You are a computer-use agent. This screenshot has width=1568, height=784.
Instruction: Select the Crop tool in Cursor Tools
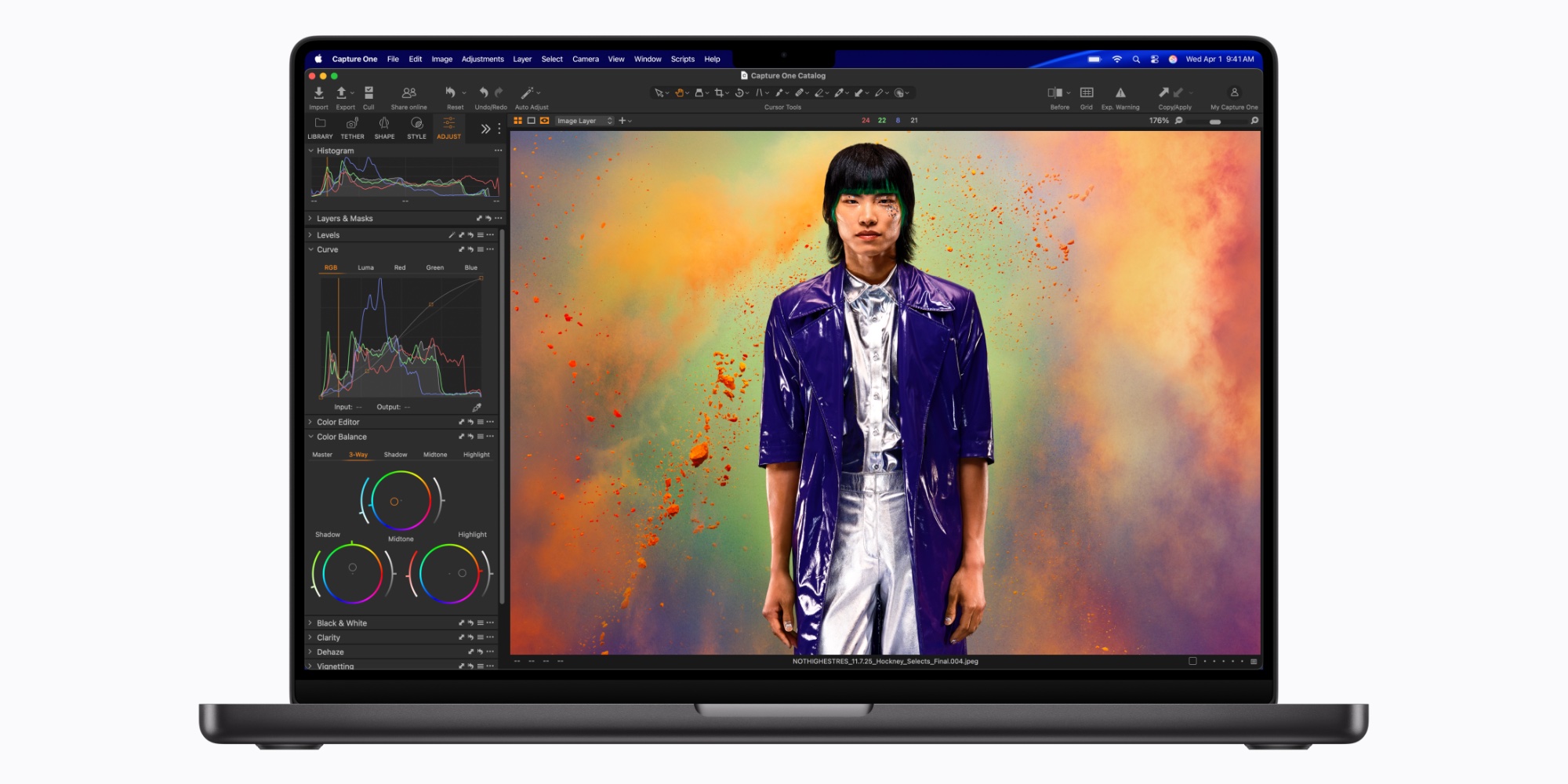click(x=720, y=93)
